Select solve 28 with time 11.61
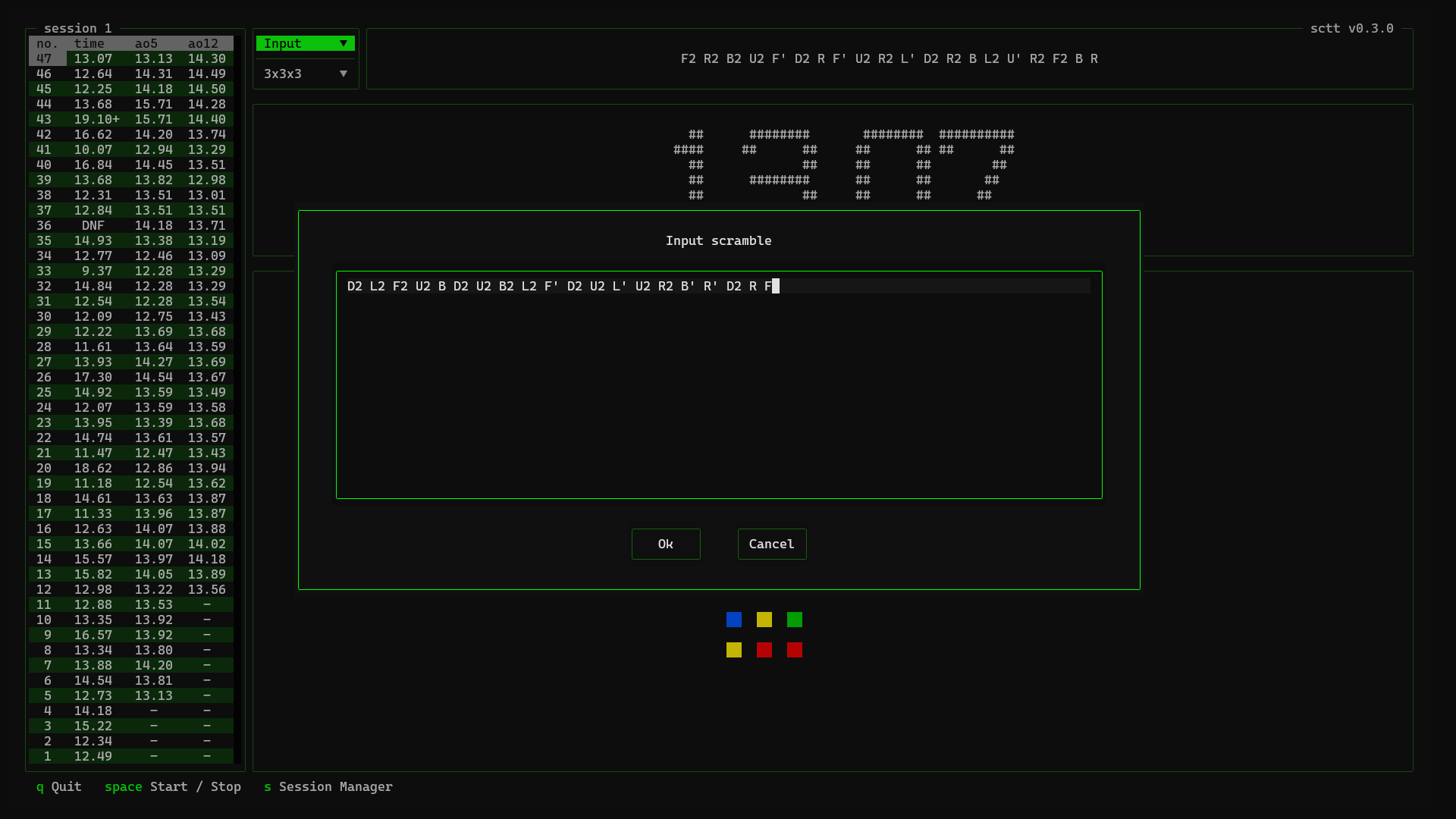This screenshot has height=819, width=1456. coord(131,347)
